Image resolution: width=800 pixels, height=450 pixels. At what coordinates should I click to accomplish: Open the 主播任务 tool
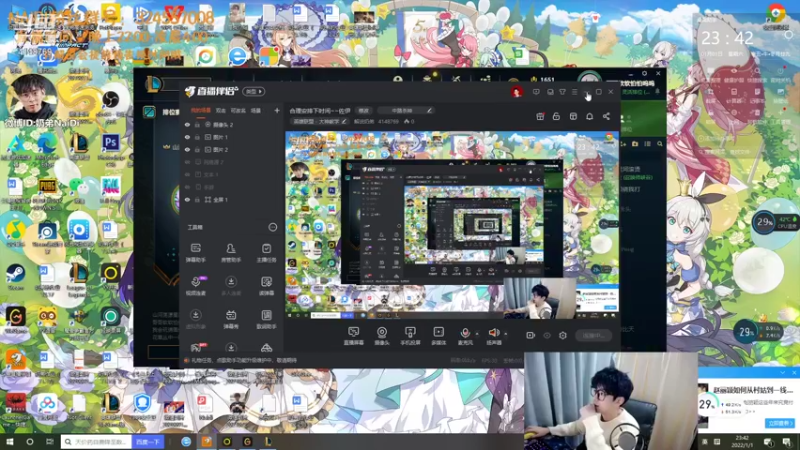click(x=266, y=253)
